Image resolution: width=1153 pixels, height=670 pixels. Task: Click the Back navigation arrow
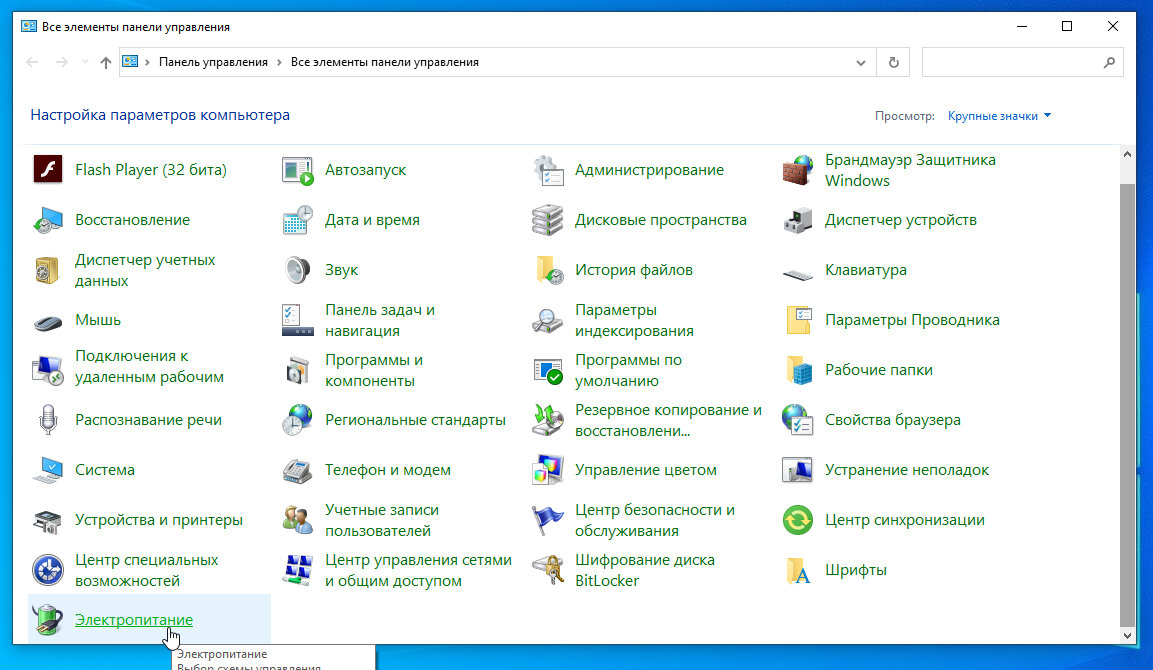tap(32, 63)
